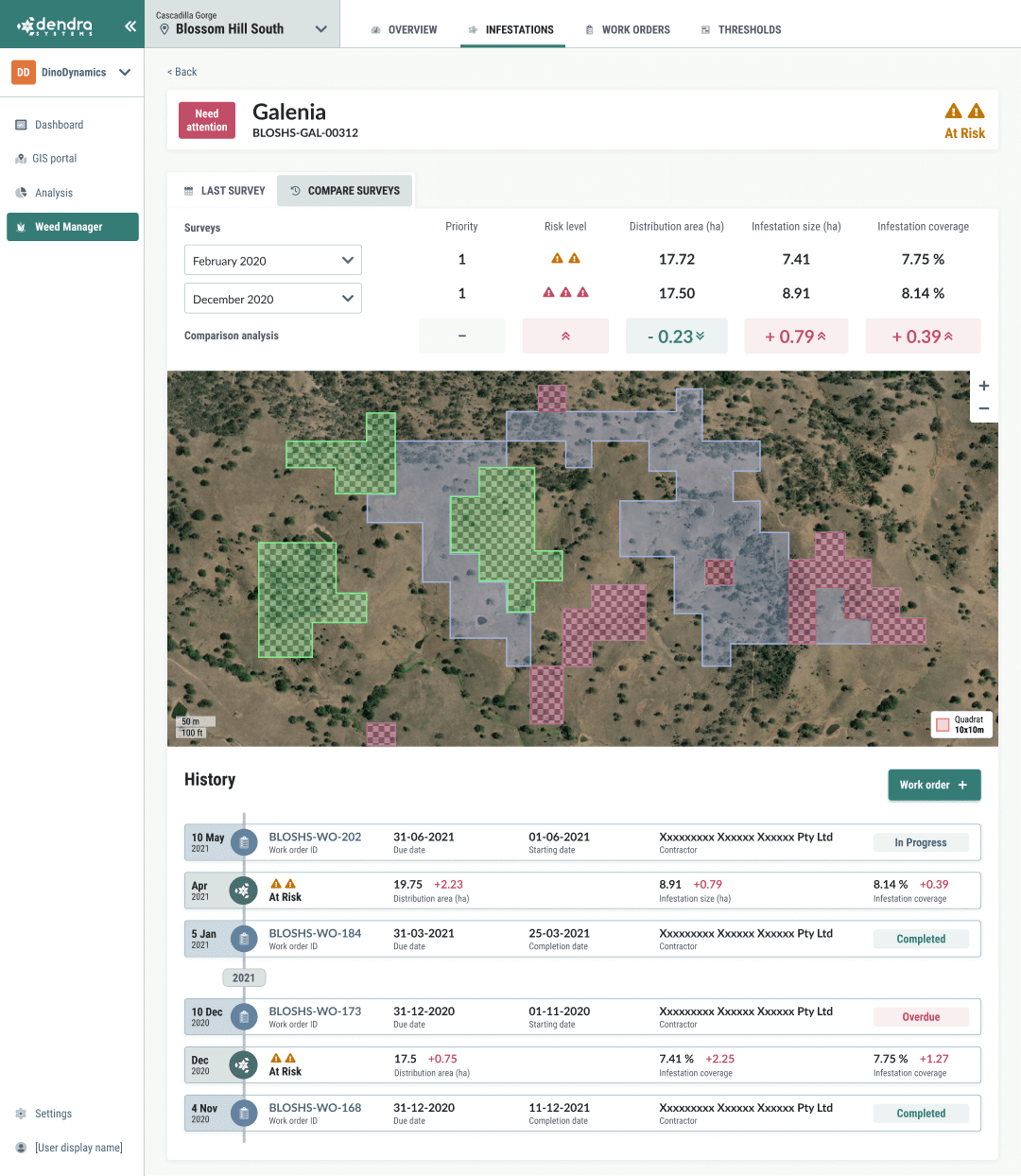Click the April 2021 survey timeline icon
The image size is (1021, 1176).
(244, 891)
